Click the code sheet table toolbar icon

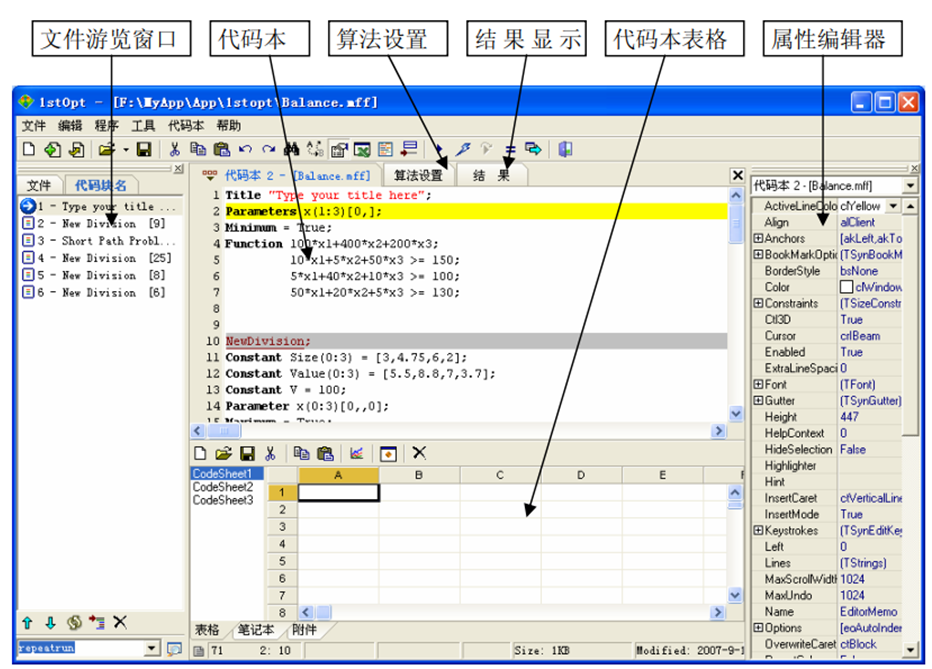click(x=385, y=149)
